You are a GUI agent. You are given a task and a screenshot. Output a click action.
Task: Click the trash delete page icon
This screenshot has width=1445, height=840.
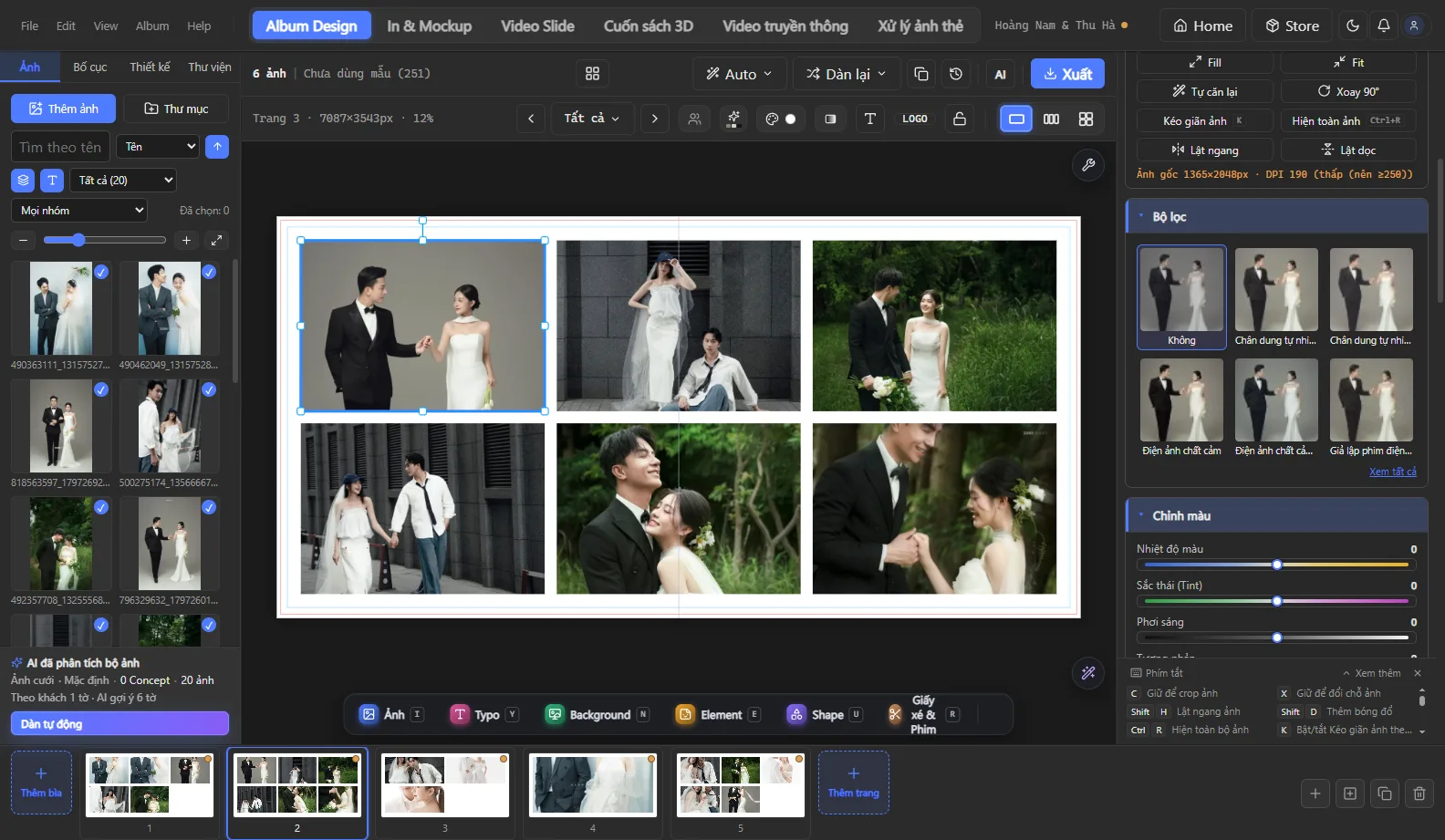tap(1419, 793)
